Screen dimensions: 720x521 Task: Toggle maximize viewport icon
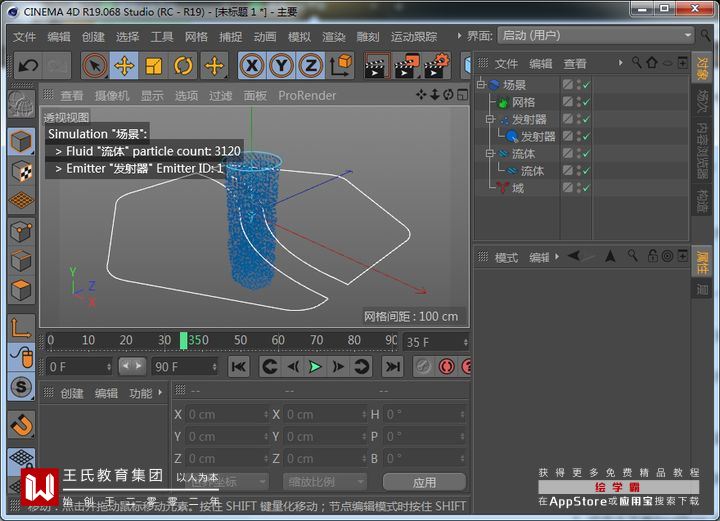pos(463,95)
